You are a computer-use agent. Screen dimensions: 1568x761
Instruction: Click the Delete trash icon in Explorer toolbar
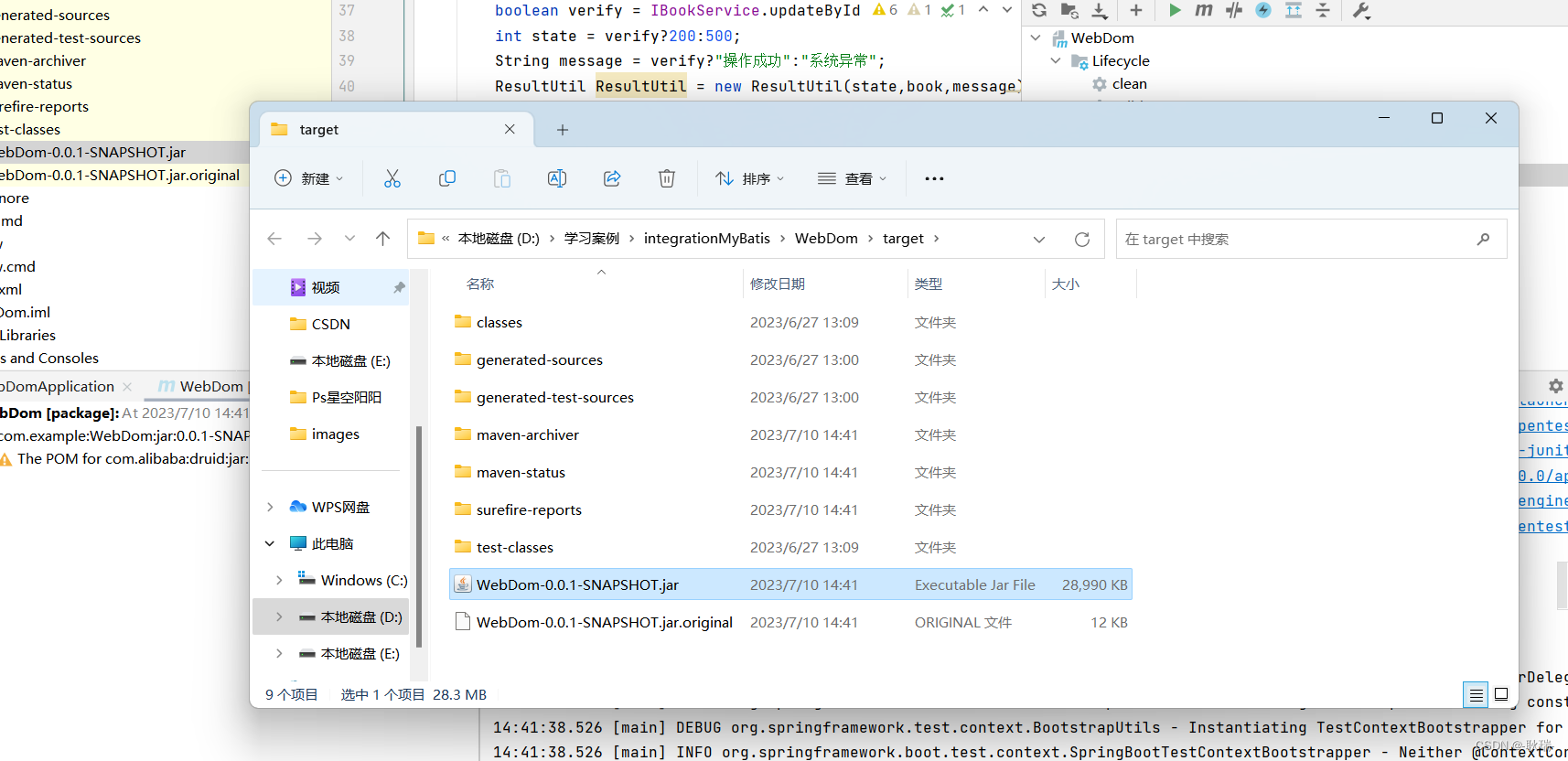click(667, 178)
